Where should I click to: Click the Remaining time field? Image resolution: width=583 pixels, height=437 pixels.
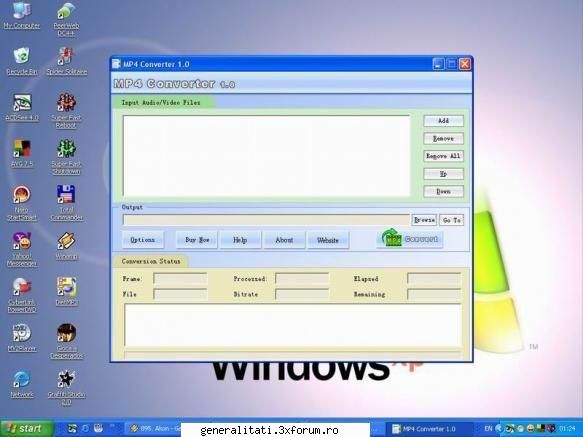[x=434, y=294]
